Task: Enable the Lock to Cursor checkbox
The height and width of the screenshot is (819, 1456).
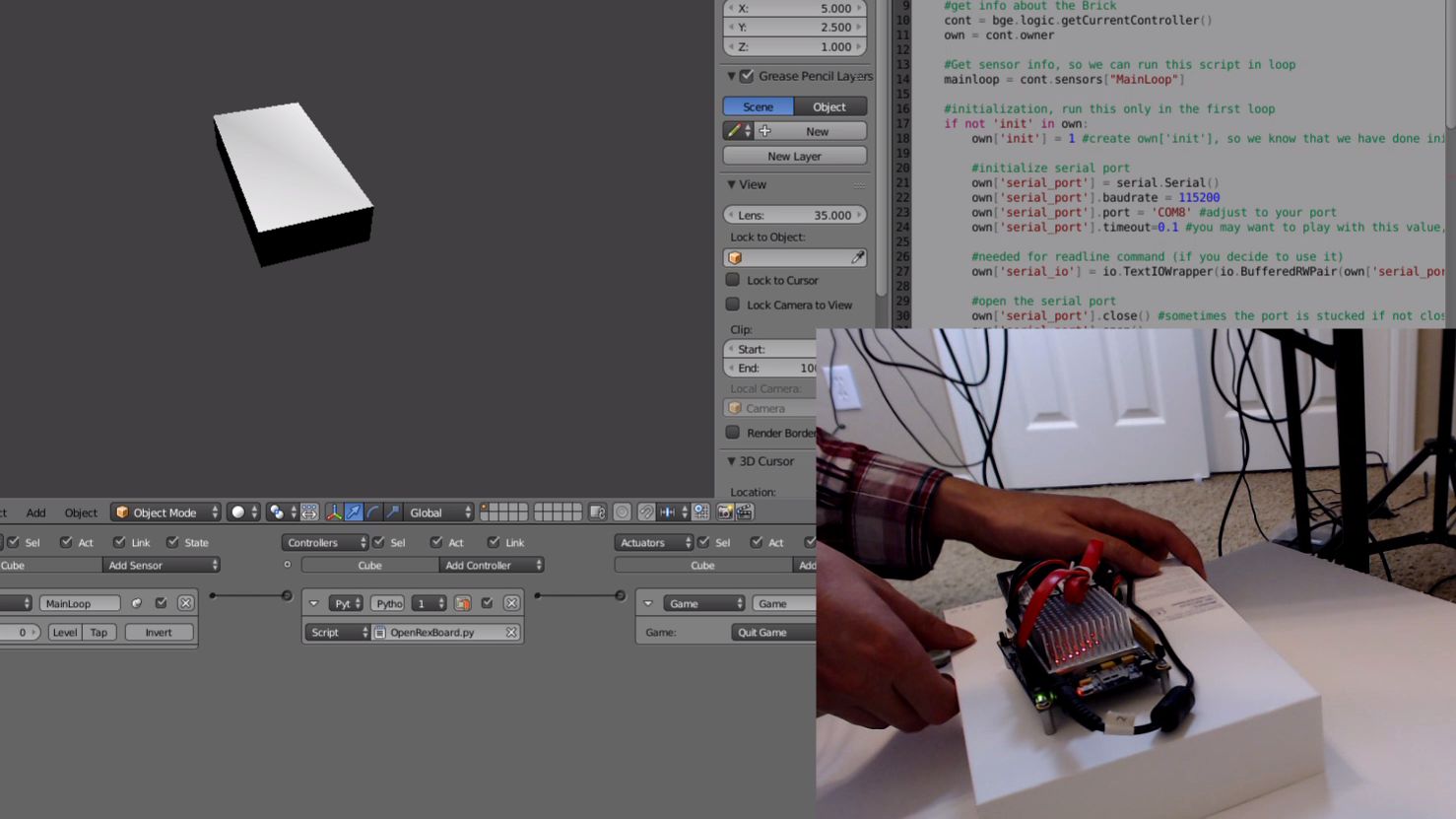Action: point(733,280)
